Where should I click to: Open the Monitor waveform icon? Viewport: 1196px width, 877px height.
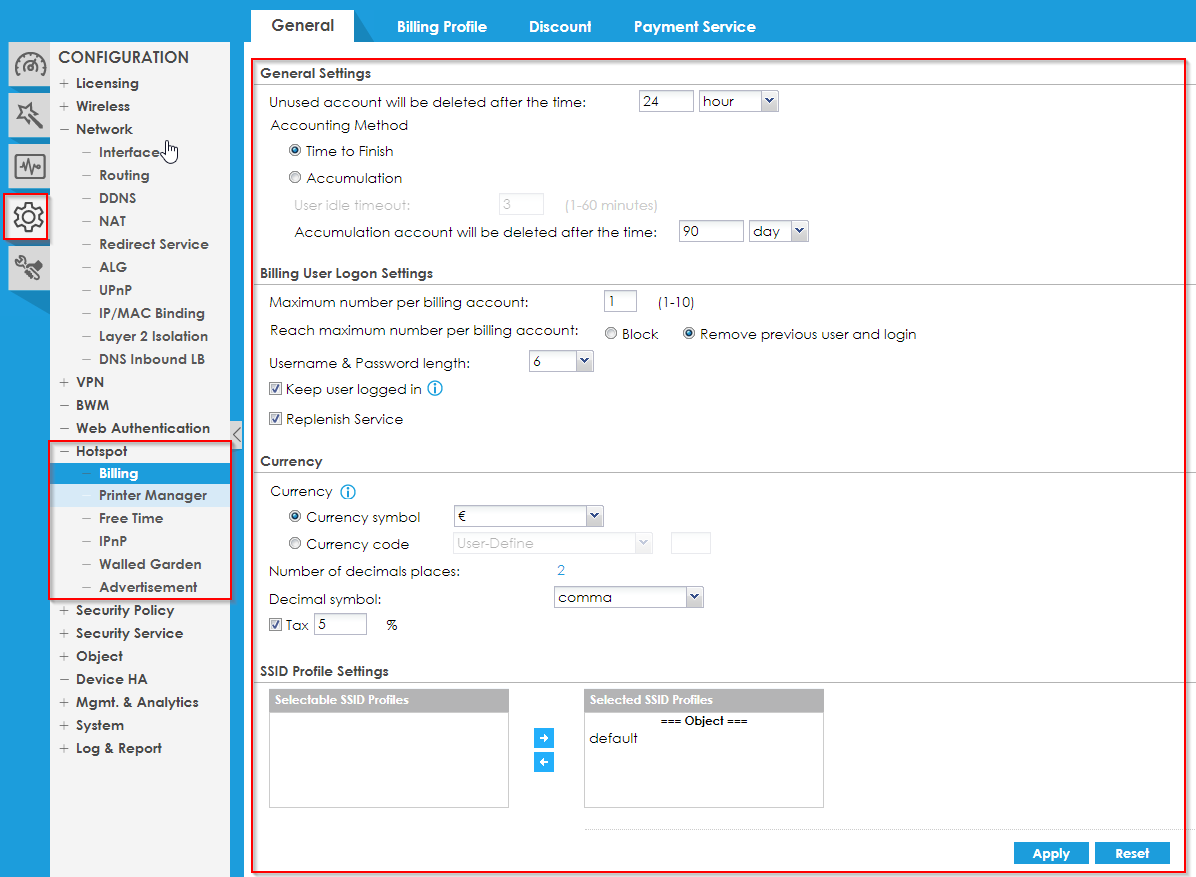point(29,166)
